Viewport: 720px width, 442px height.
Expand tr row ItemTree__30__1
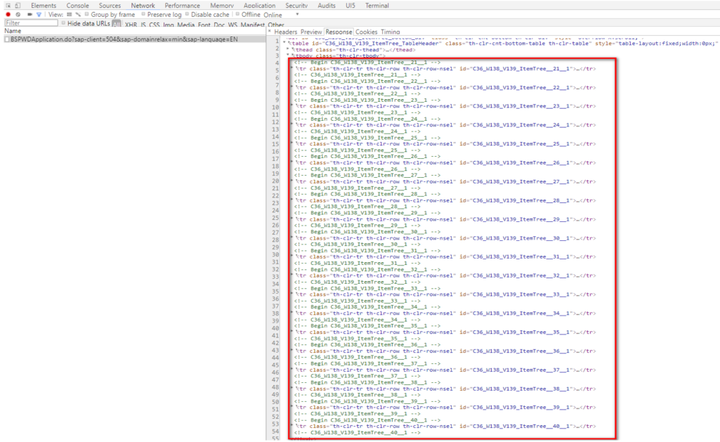point(292,238)
